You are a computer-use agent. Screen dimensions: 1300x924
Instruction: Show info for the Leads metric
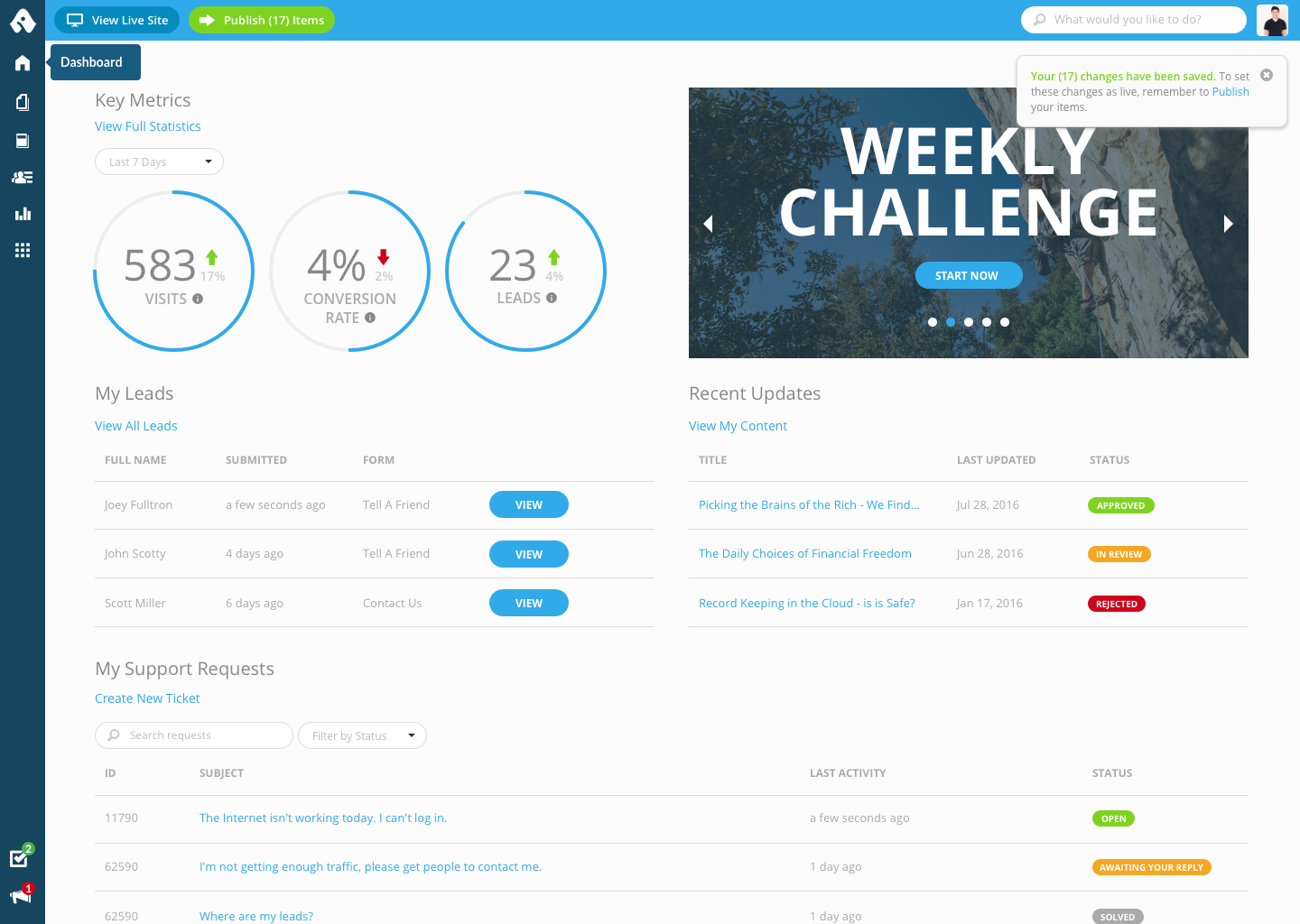(x=552, y=298)
